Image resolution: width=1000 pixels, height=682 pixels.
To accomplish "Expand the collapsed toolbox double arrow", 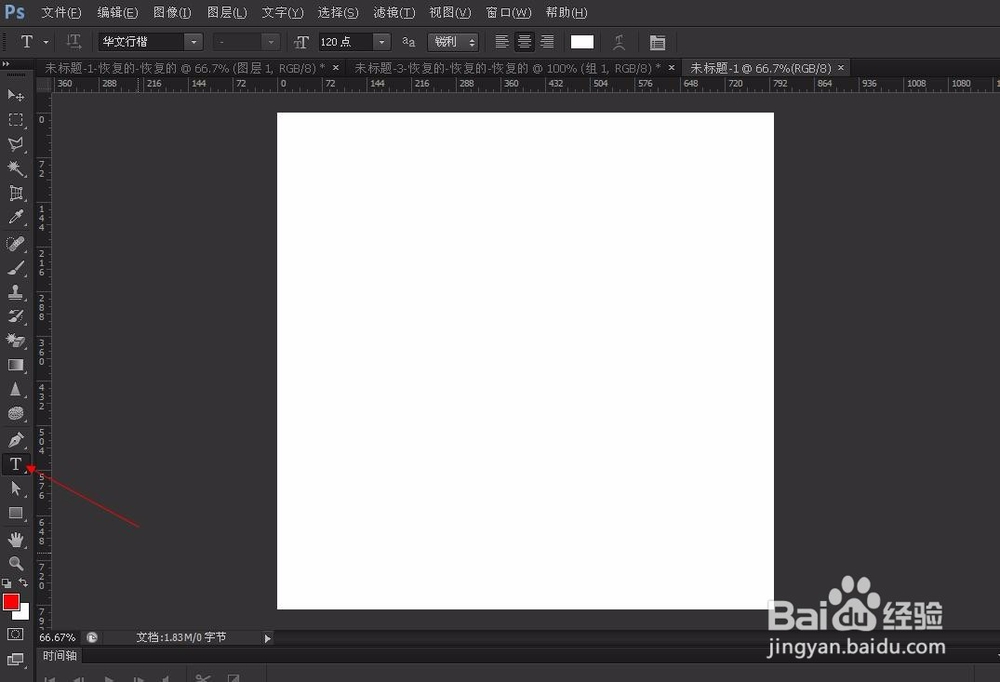I will [x=6, y=64].
